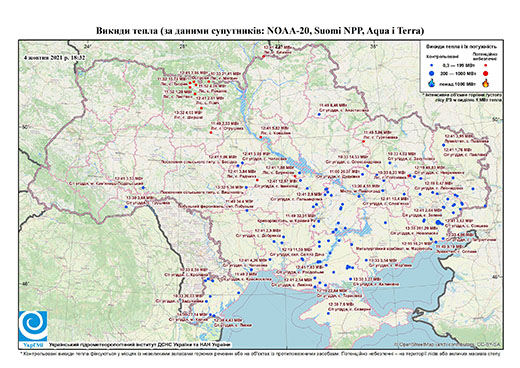520x368 pixels.
Task: Click the small blue dot in legend
Action: tap(432, 65)
